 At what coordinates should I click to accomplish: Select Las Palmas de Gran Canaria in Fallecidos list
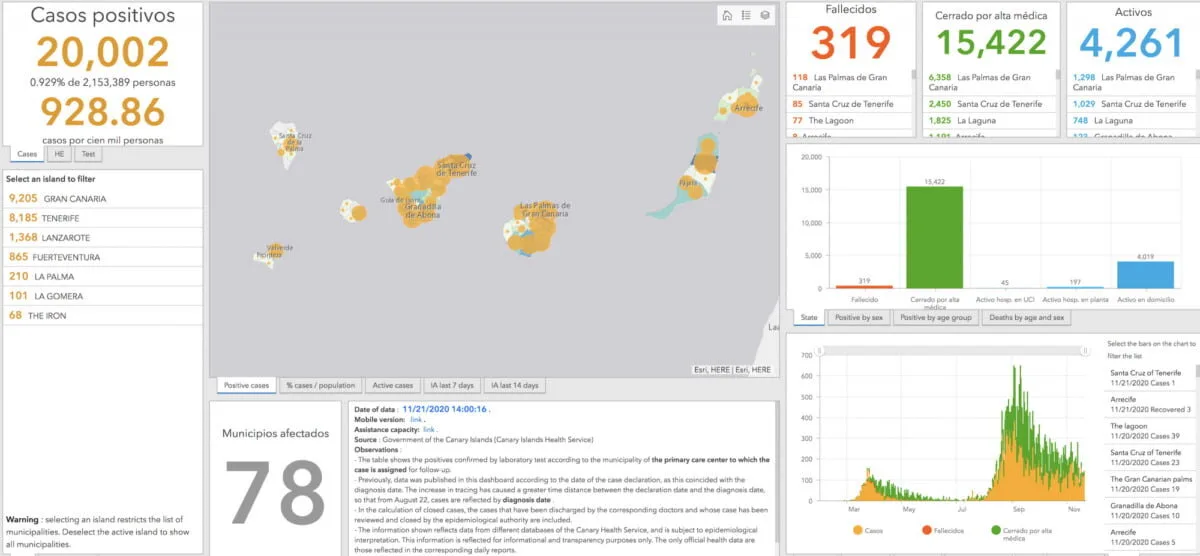pyautogui.click(x=850, y=82)
